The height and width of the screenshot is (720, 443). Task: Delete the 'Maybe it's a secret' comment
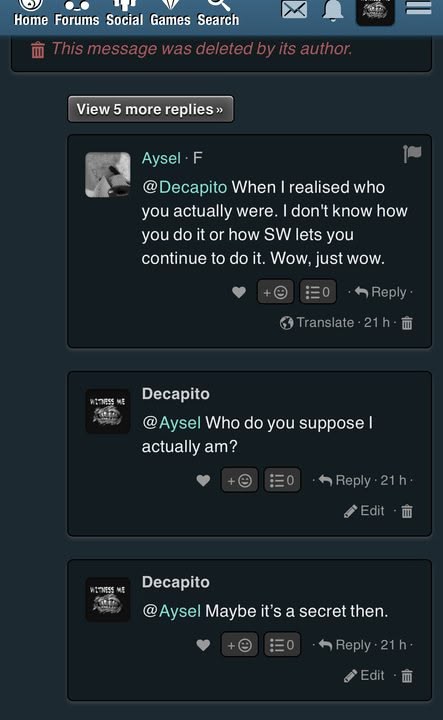coord(407,676)
